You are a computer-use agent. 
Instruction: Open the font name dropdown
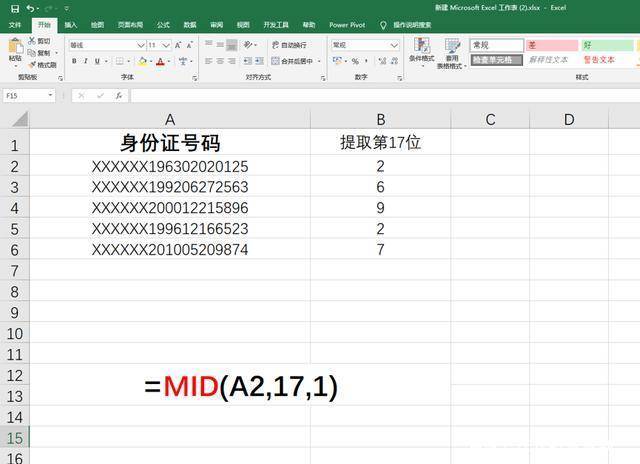tap(141, 45)
